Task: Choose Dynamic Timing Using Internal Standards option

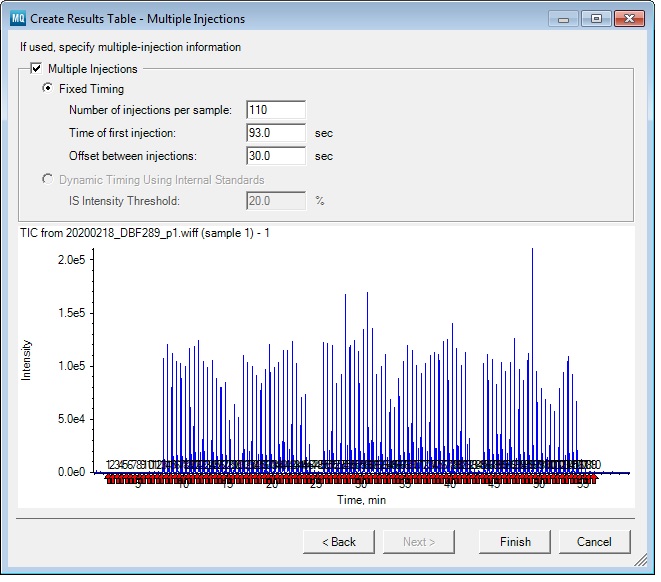Action: click(x=47, y=180)
